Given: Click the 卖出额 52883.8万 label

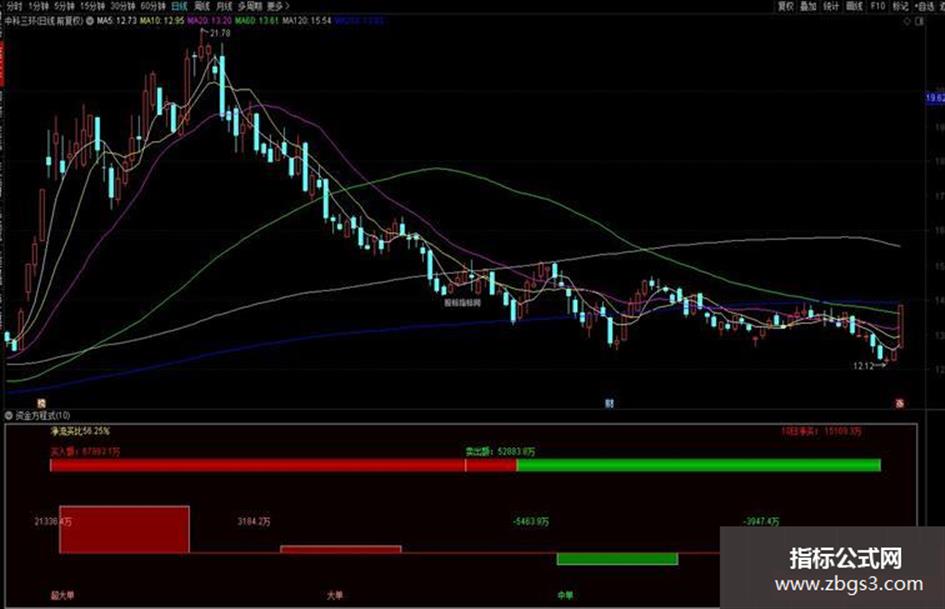Looking at the screenshot, I should pos(500,451).
